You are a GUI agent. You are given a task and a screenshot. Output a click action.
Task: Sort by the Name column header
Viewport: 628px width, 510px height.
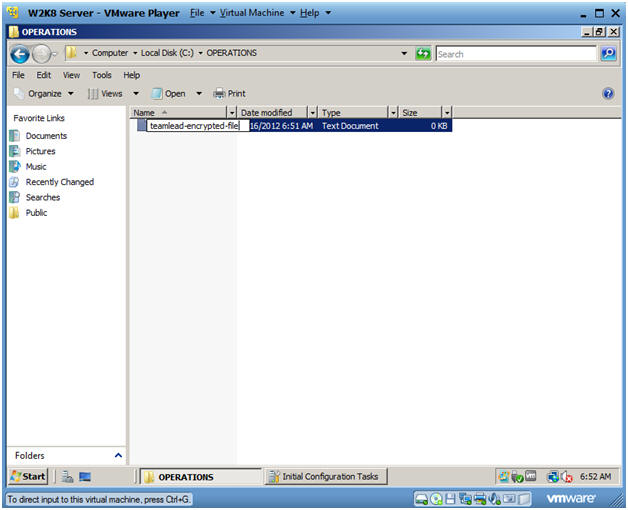(179, 113)
